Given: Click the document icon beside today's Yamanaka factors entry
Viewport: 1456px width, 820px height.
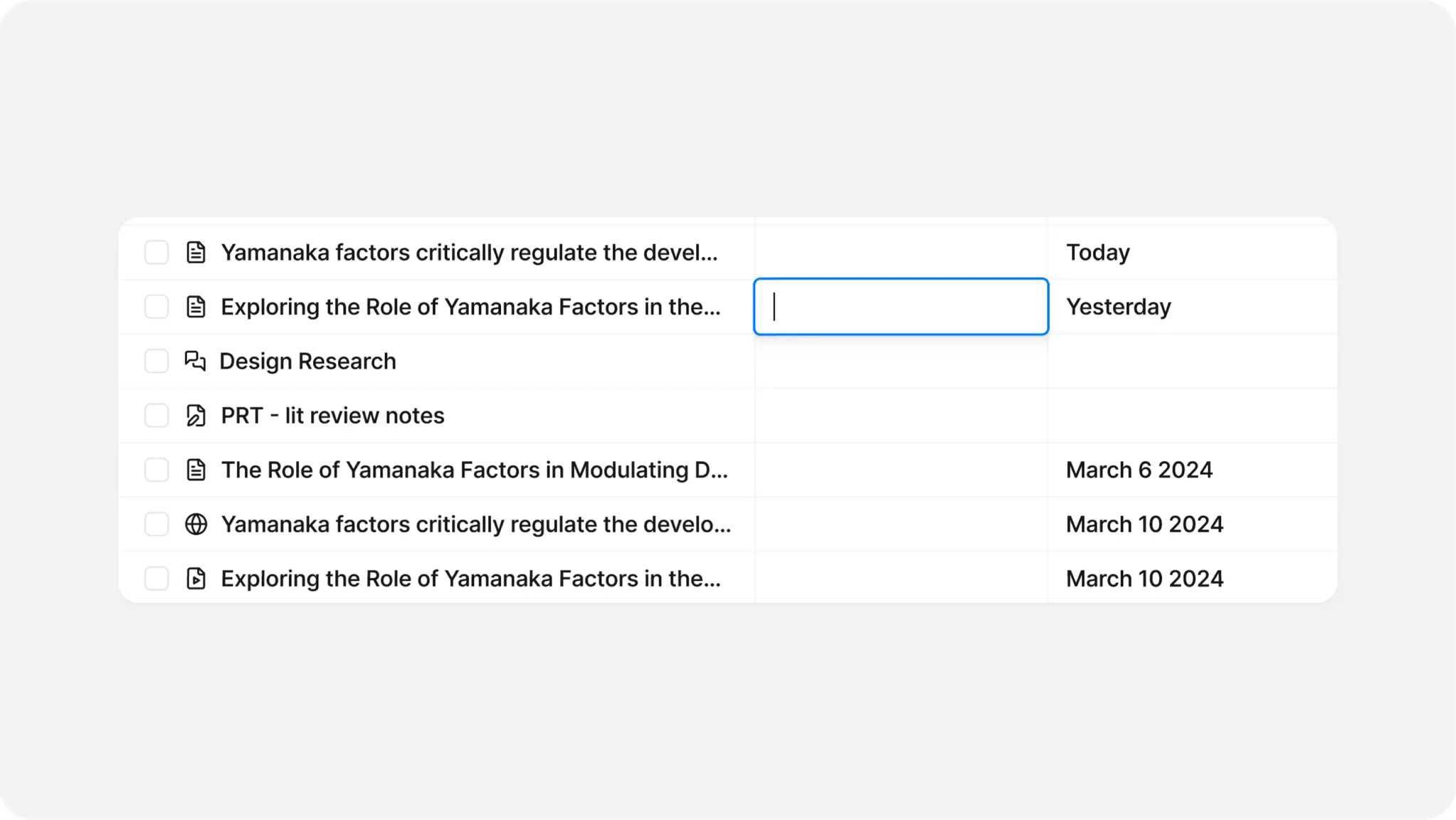Looking at the screenshot, I should tap(196, 252).
